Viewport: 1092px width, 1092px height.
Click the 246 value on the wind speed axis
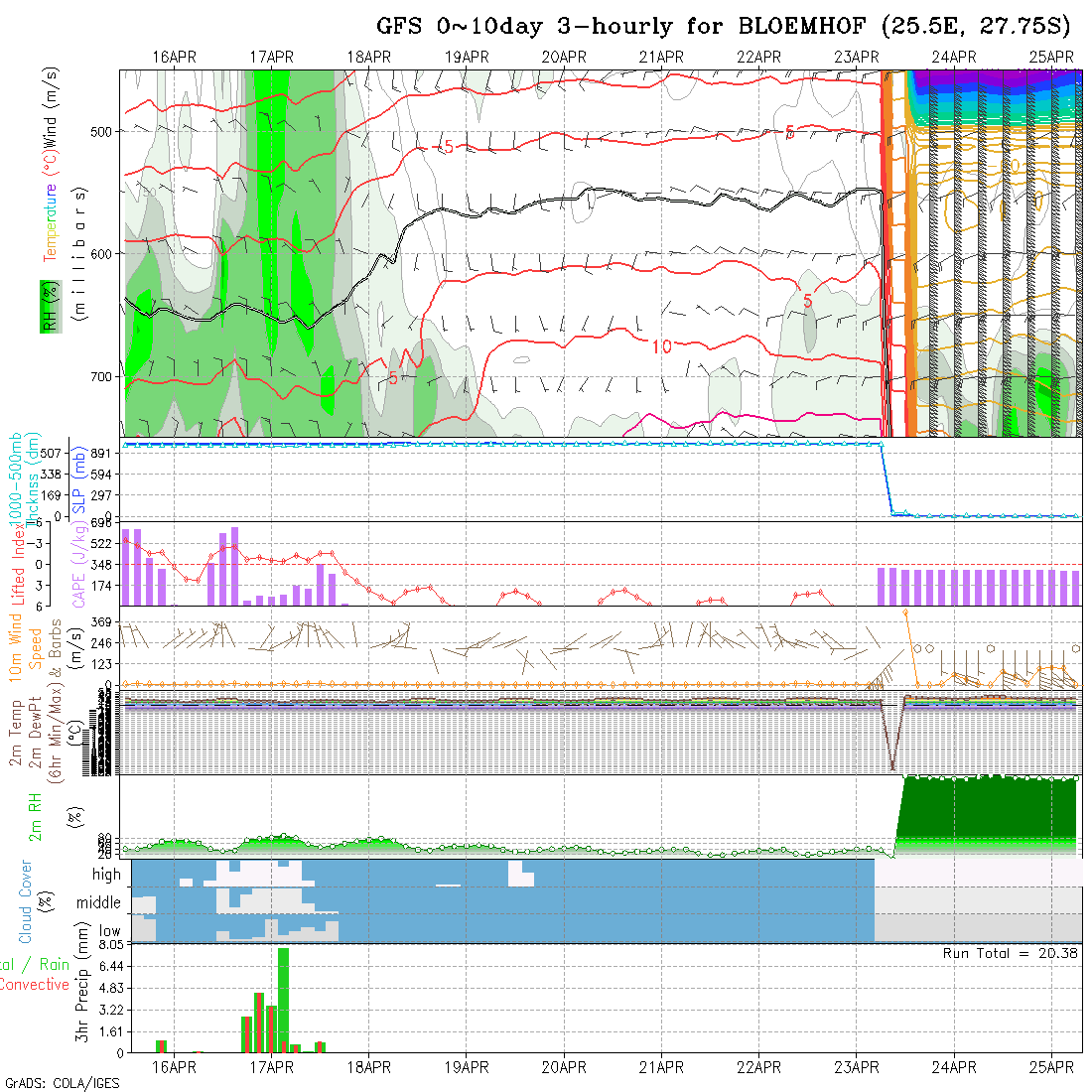pos(101,643)
